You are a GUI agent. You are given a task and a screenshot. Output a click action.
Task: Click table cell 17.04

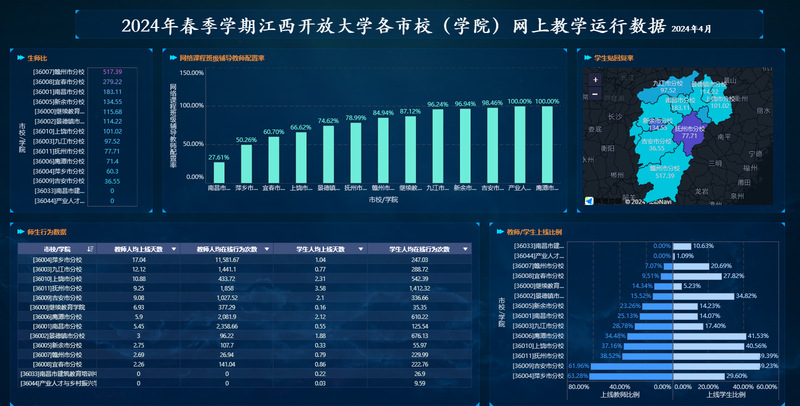coord(139,260)
